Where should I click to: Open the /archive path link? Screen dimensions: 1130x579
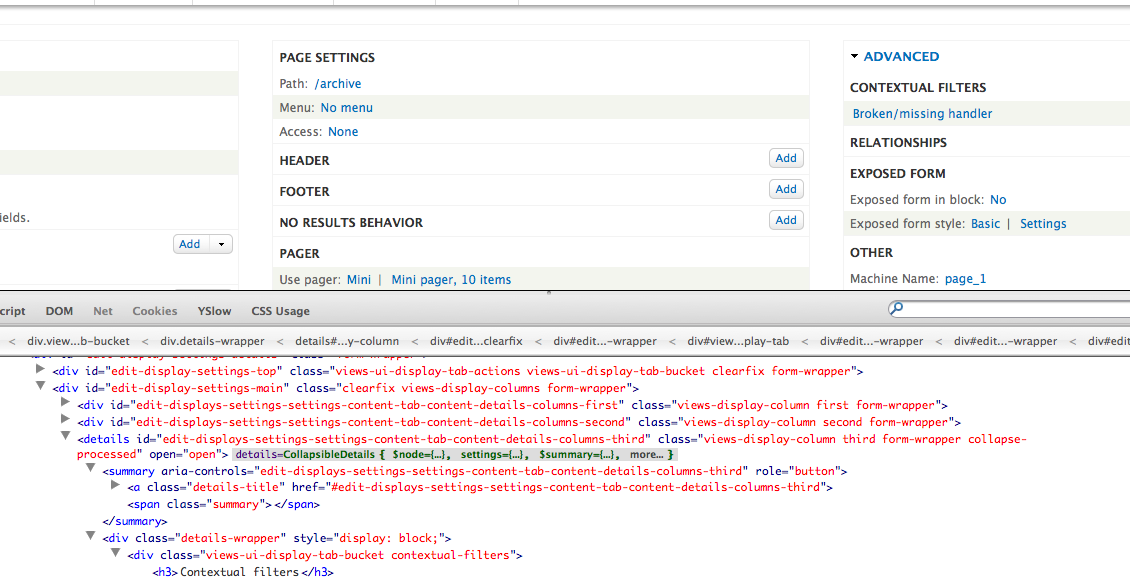point(338,84)
